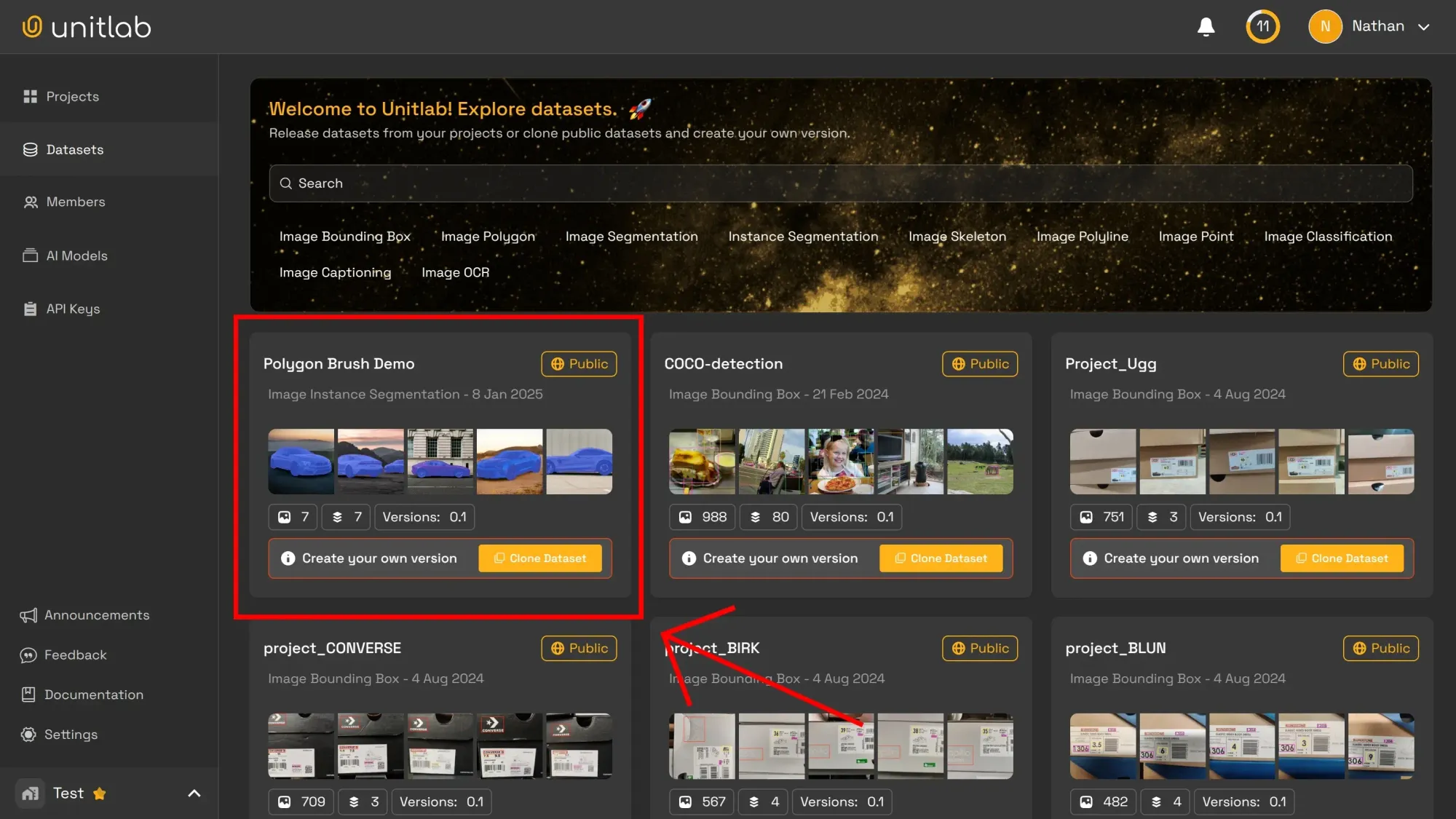Click the info icon on the COCO-detection card

(688, 558)
